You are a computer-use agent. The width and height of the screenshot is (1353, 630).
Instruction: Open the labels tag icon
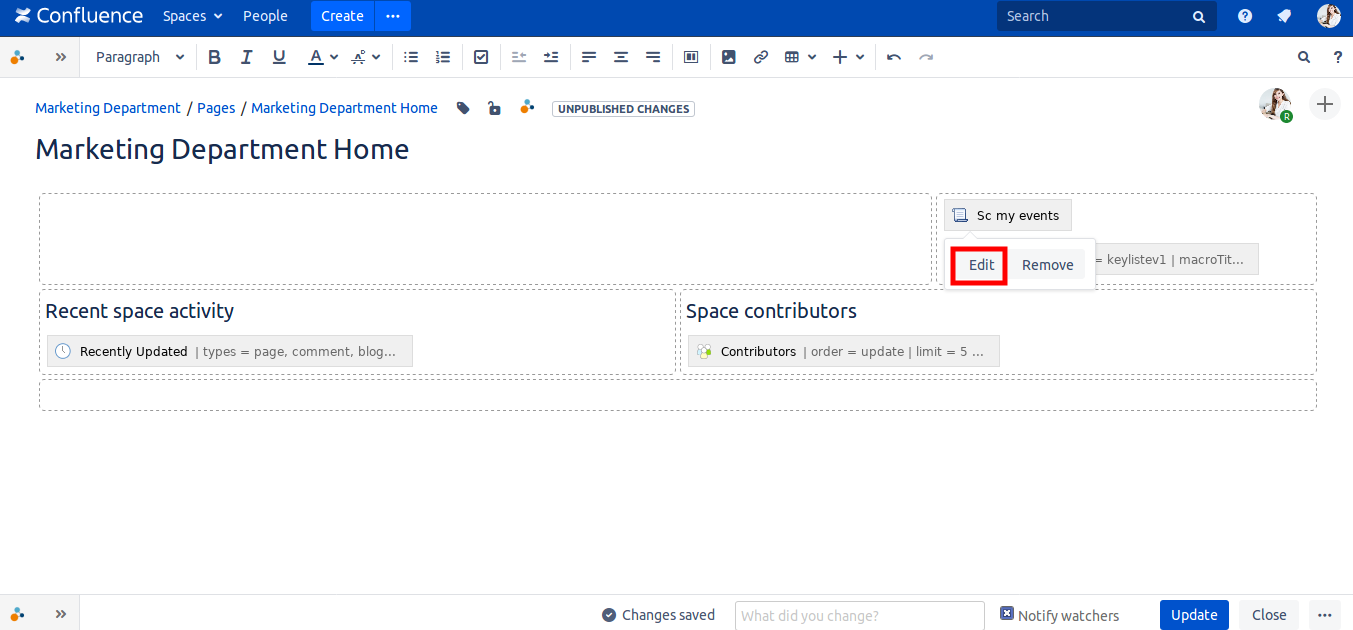463,108
